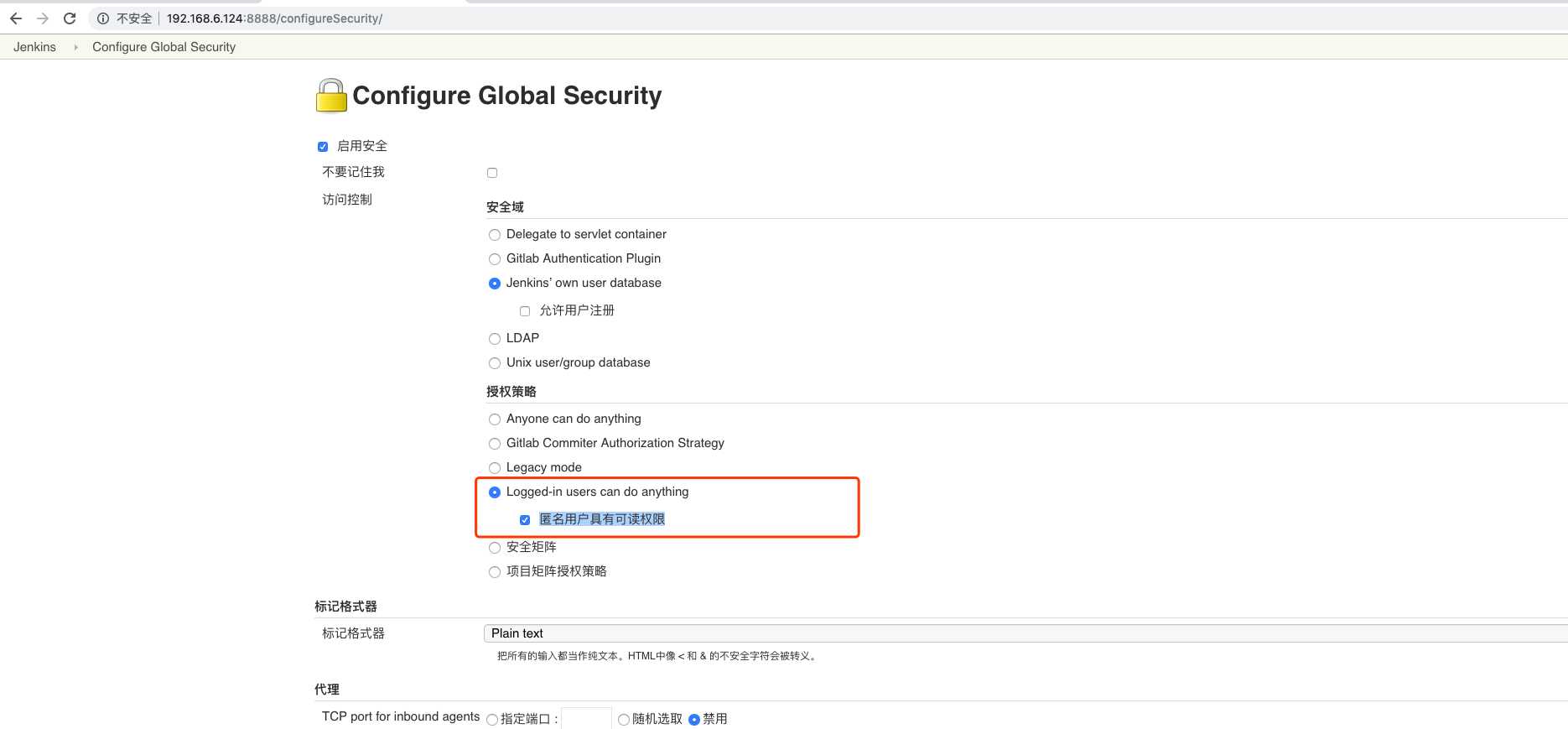Click the 授权策略 section heading
Viewport: 1568px width, 729px height.
pyautogui.click(x=511, y=392)
